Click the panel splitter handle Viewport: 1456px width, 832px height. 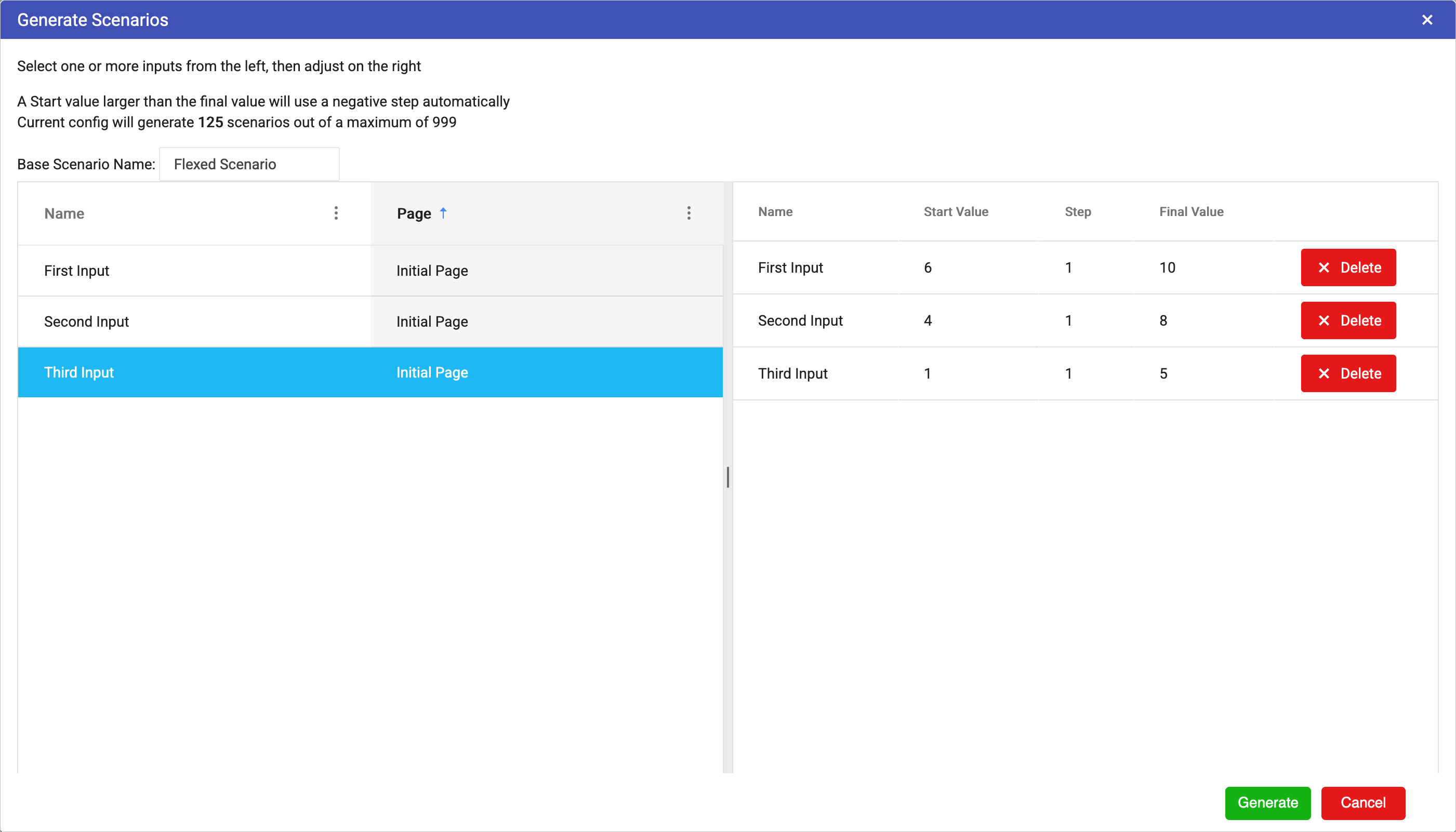click(x=727, y=477)
